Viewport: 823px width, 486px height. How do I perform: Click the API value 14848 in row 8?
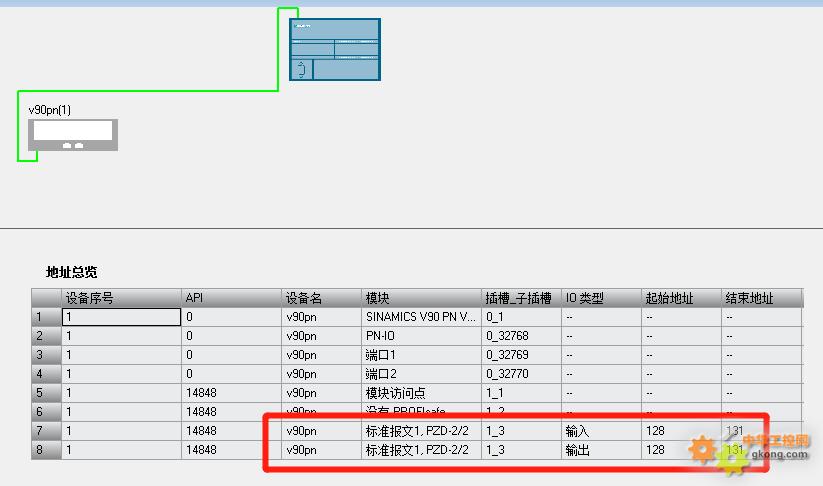click(x=231, y=450)
